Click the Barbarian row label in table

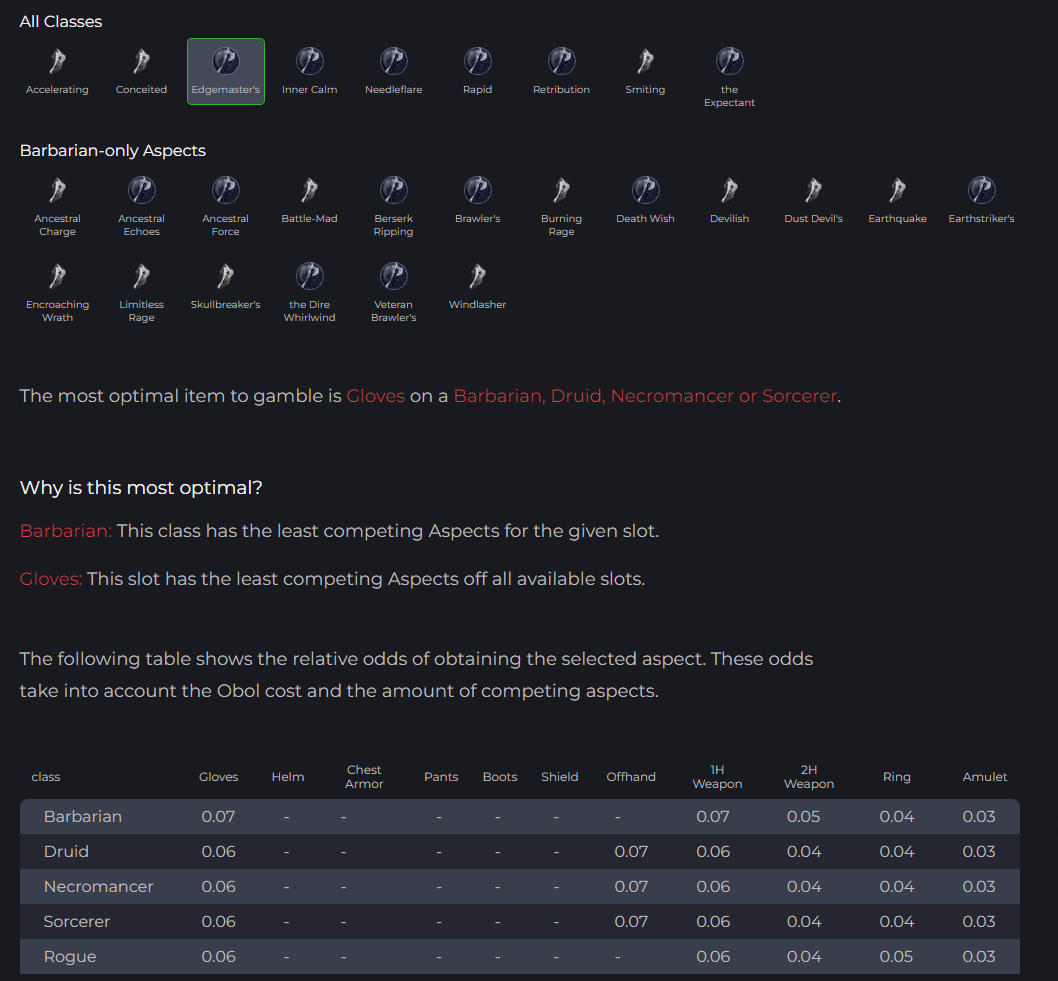tap(83, 816)
